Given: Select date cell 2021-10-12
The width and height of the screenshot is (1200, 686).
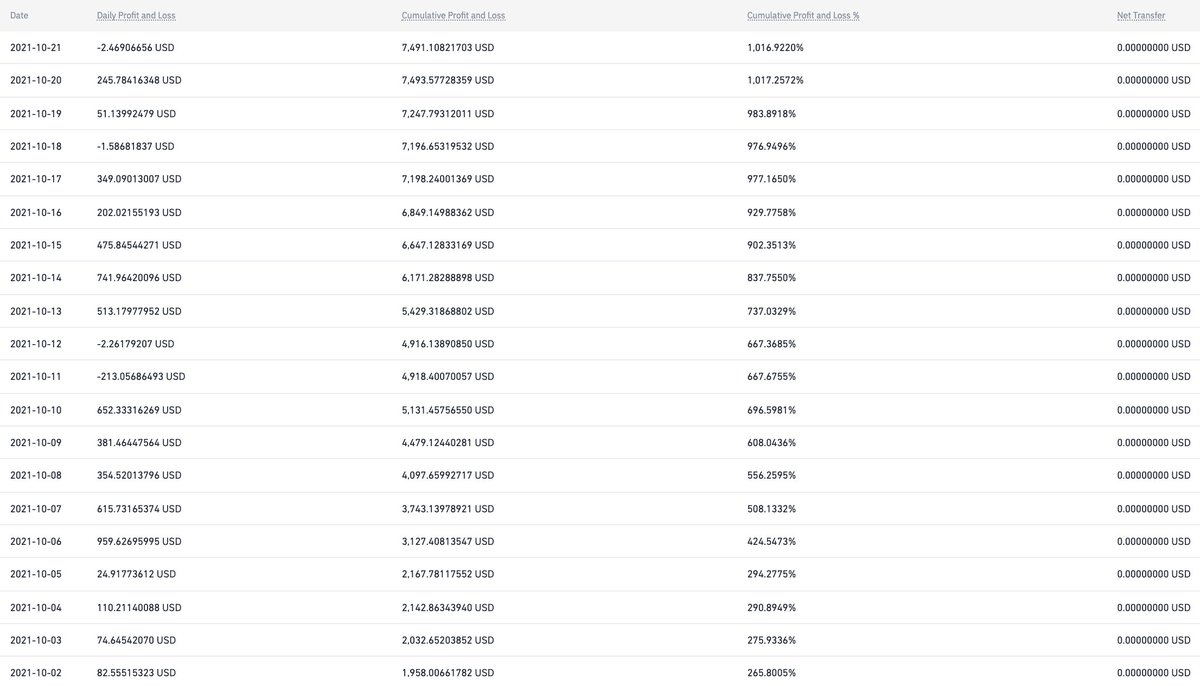Looking at the screenshot, I should click(36, 344).
